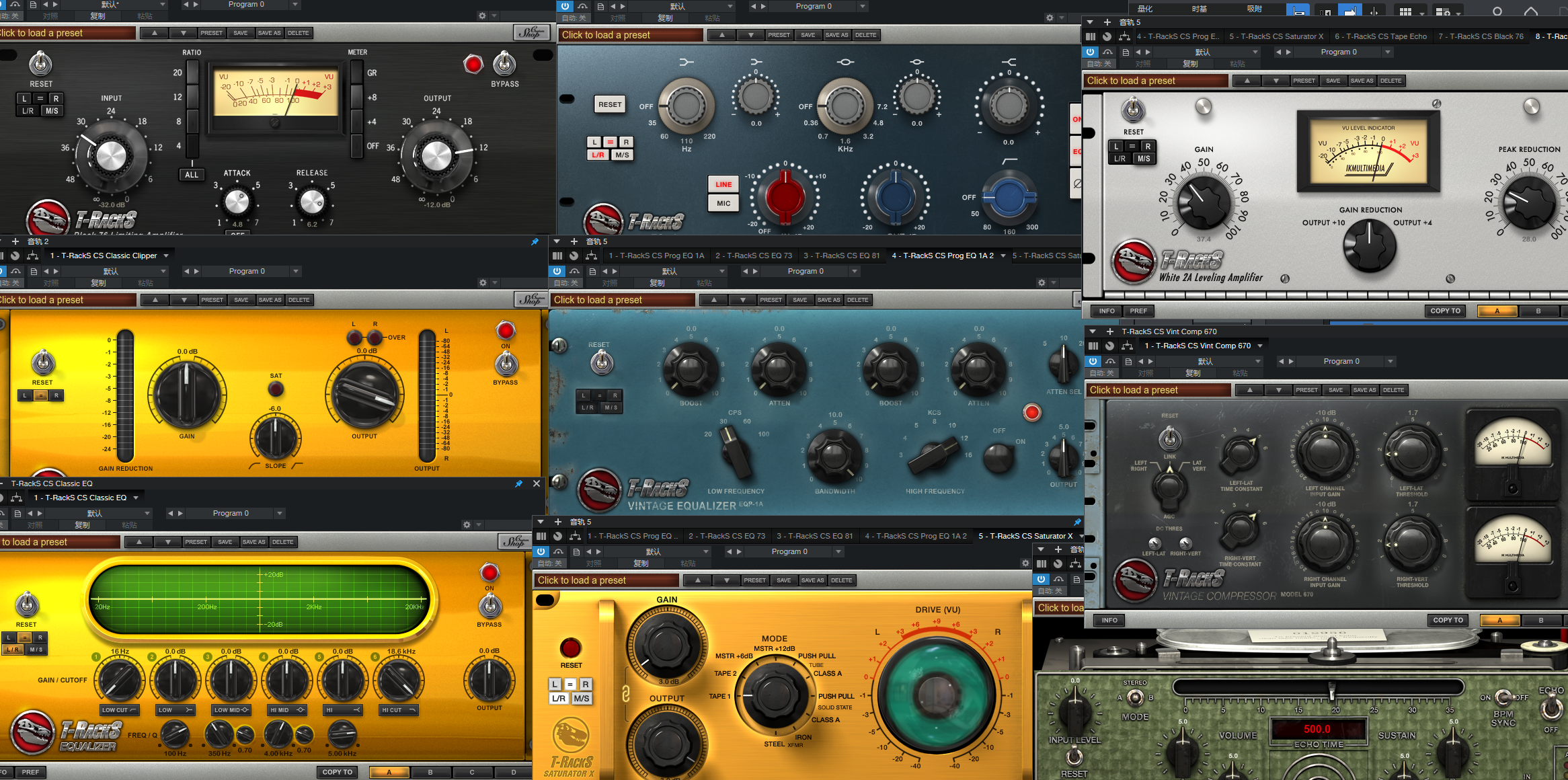Click the OUTPUT knob on the Classic EQ
This screenshot has height=780, width=1568.
coord(489,679)
